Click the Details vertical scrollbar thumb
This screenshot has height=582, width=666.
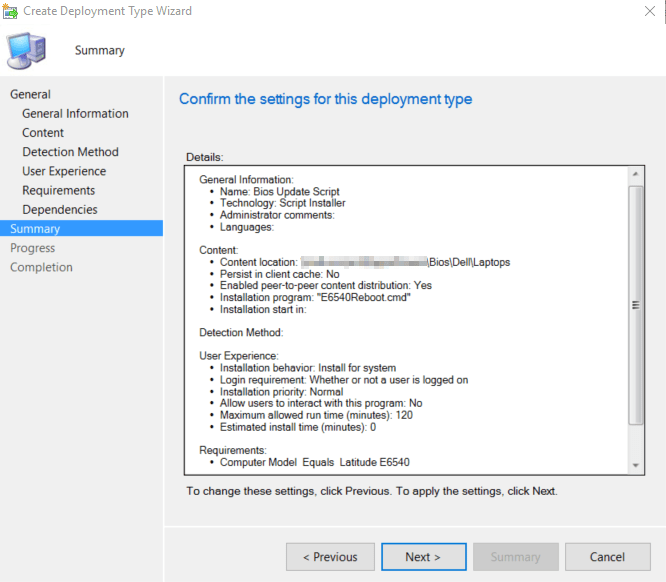[x=635, y=305]
